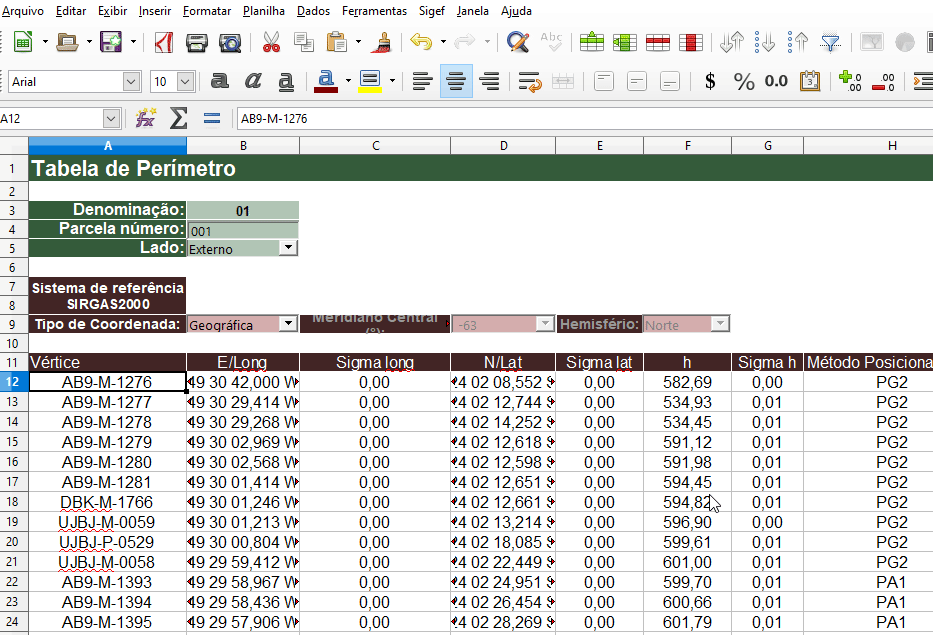Expand the Name Box A12 dropdown
The width and height of the screenshot is (933, 635).
coord(111,118)
